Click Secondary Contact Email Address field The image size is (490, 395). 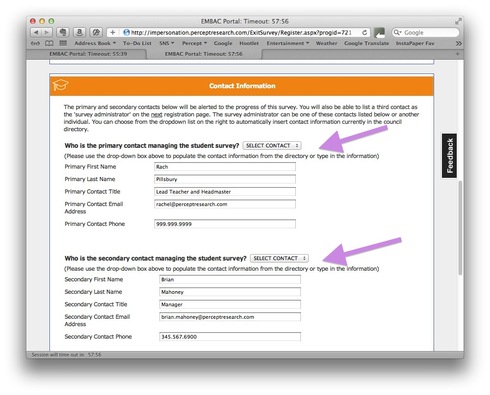point(230,317)
